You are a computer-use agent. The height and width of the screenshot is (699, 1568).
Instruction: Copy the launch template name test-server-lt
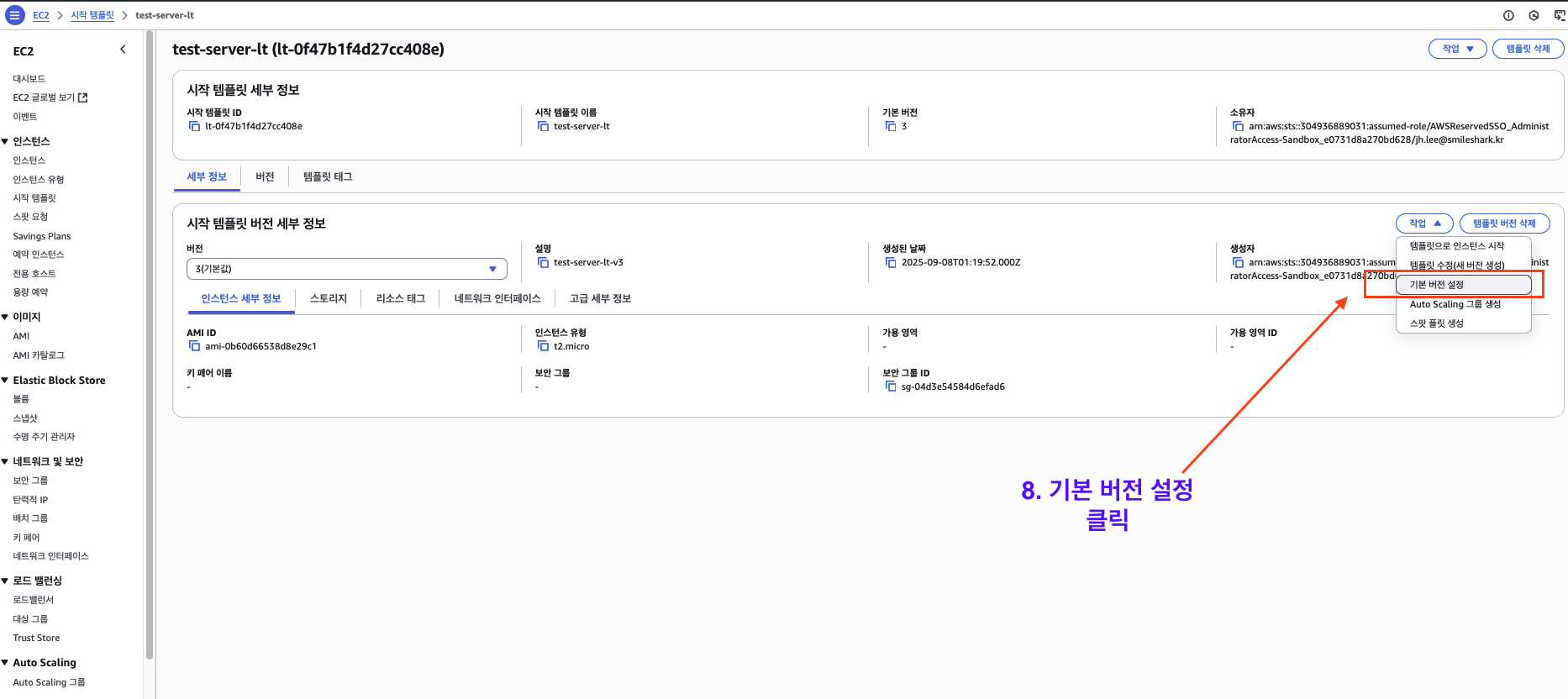(x=543, y=126)
